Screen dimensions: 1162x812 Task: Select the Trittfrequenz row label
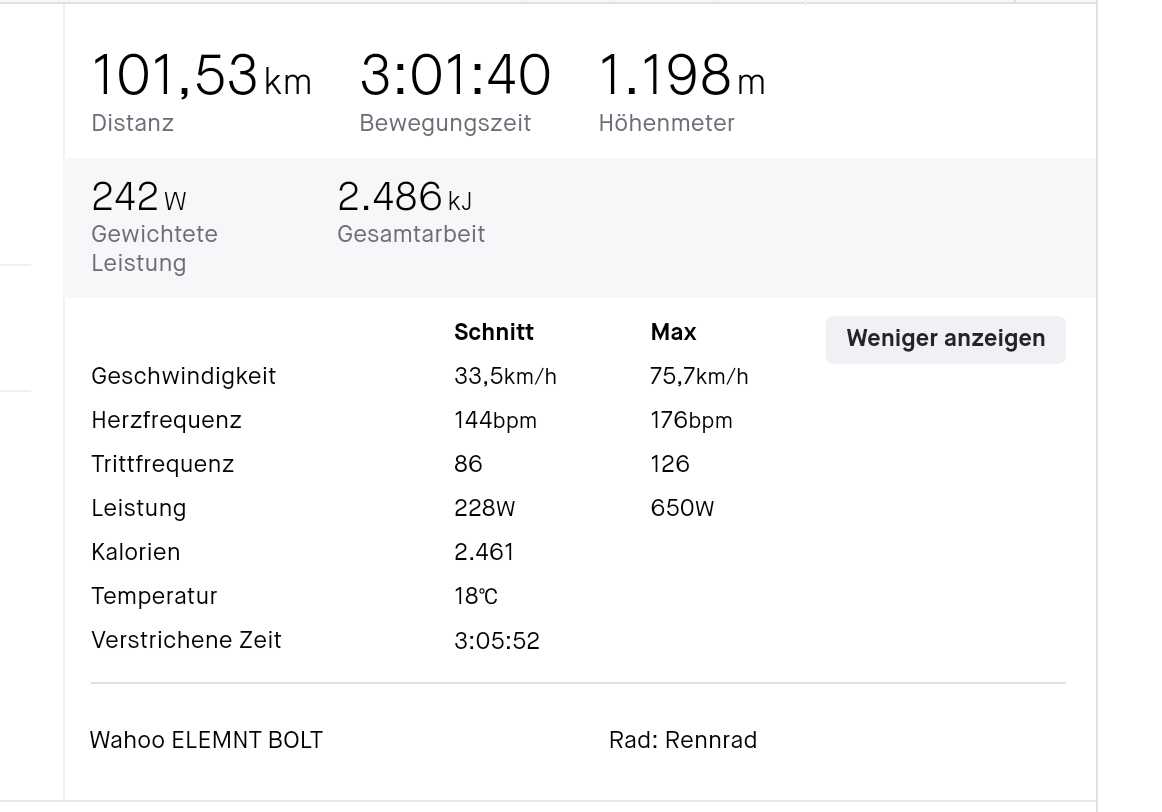click(162, 465)
